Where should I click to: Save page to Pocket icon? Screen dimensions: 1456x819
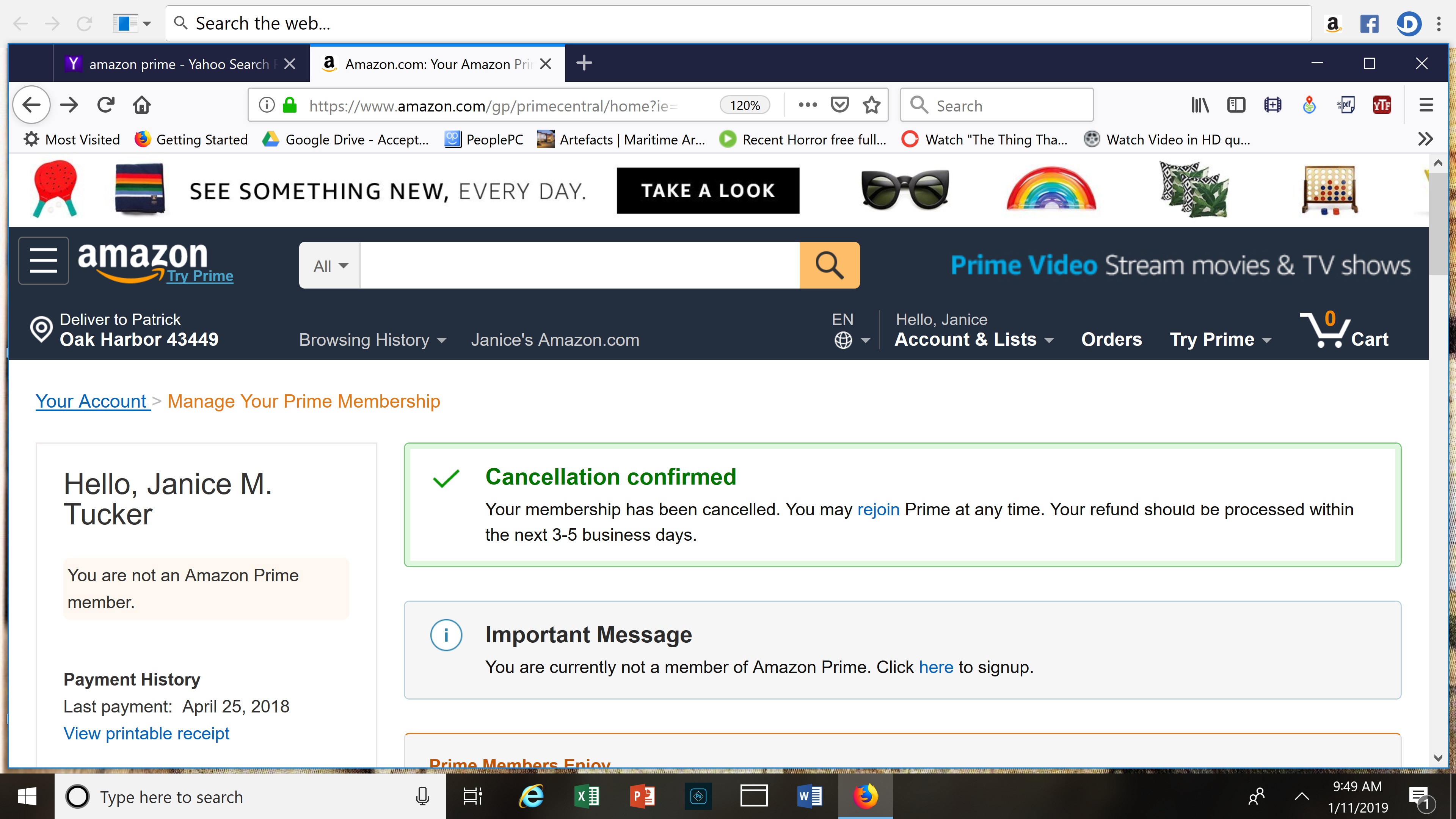(x=839, y=105)
